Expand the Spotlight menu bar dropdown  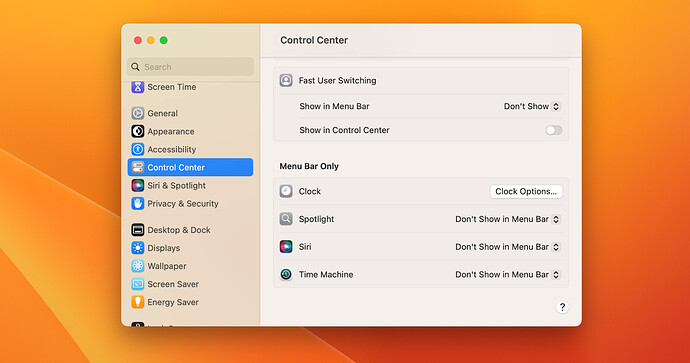pos(507,219)
